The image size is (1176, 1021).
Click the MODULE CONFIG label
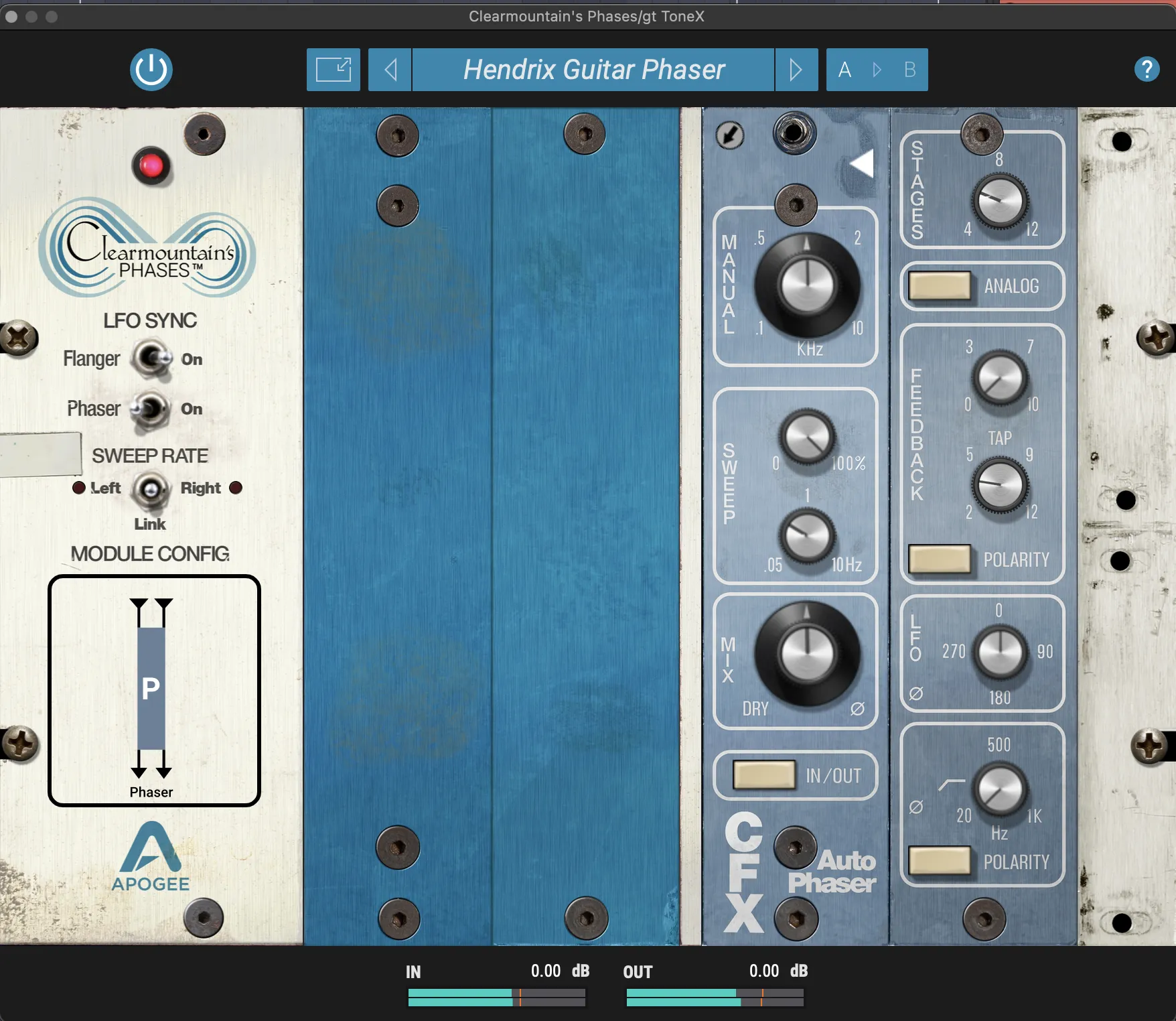150,554
